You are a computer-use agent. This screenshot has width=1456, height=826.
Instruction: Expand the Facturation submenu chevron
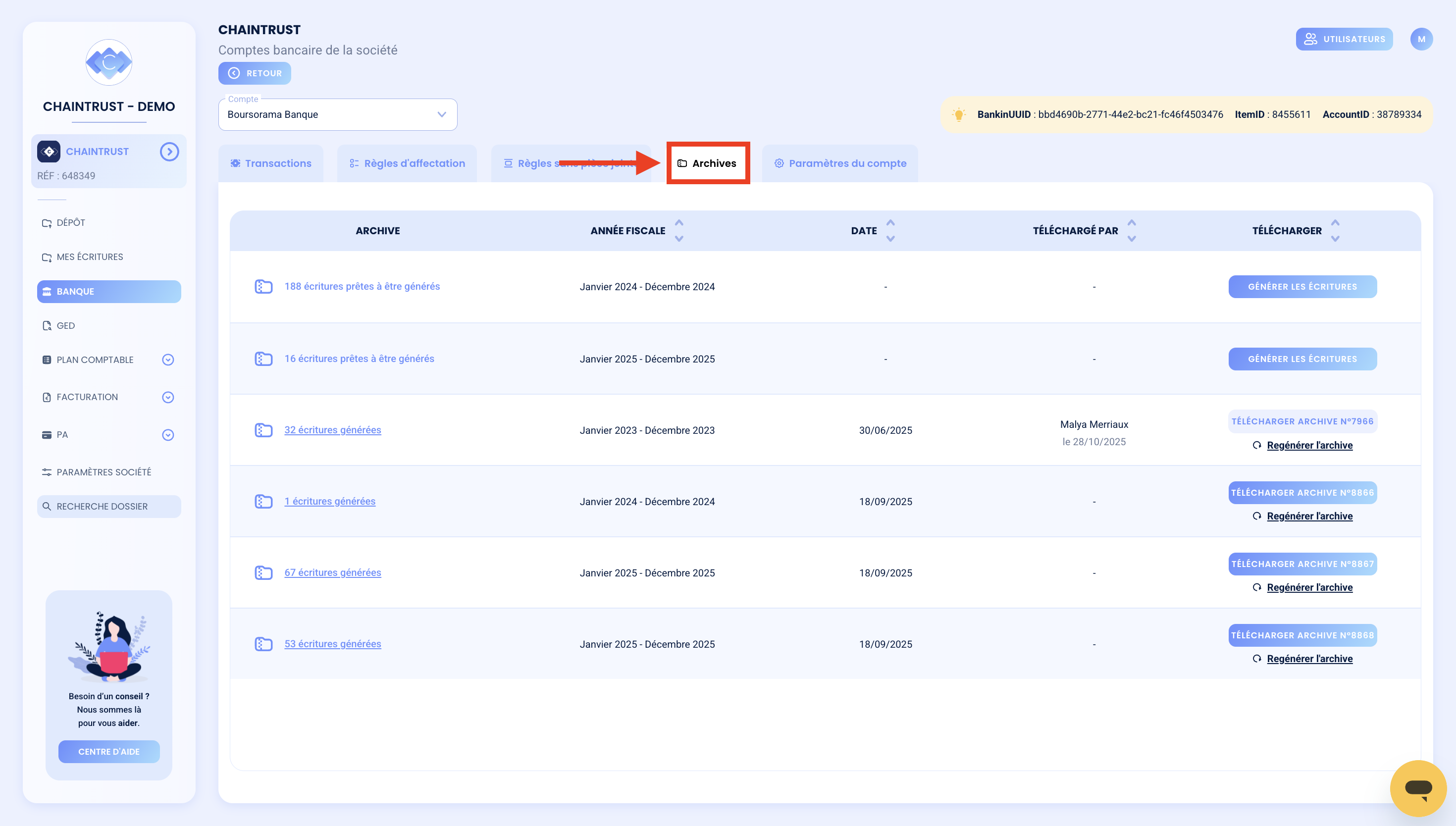[x=168, y=397]
